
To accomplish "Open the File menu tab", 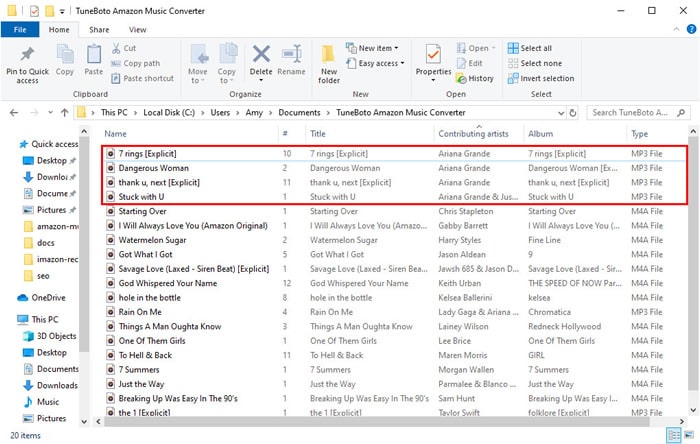I will (20, 29).
